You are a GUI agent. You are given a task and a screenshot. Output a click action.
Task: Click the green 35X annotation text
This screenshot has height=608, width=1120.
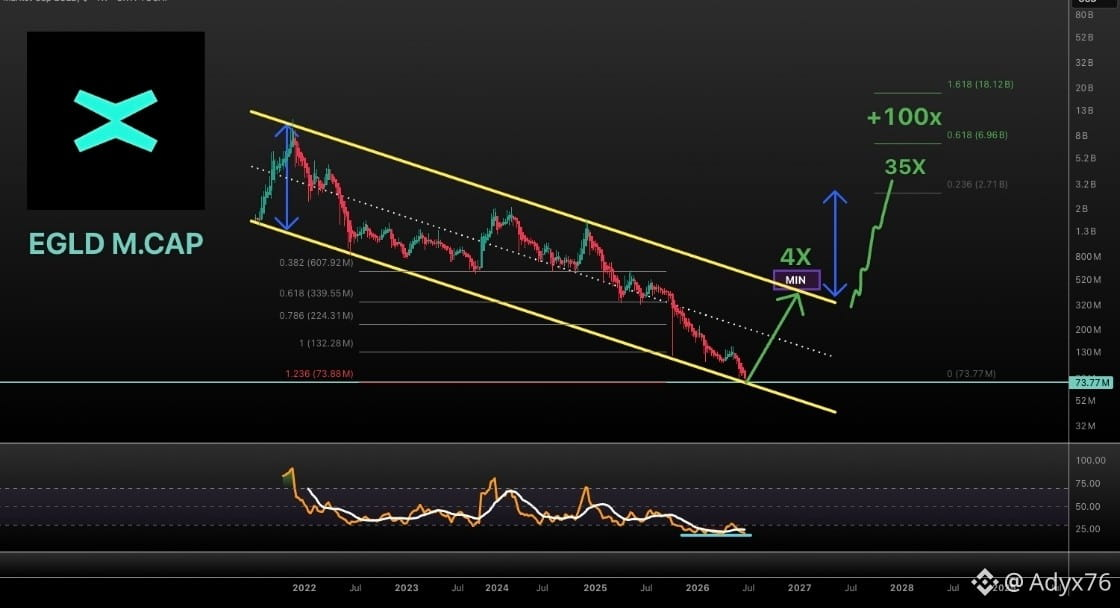click(x=905, y=166)
